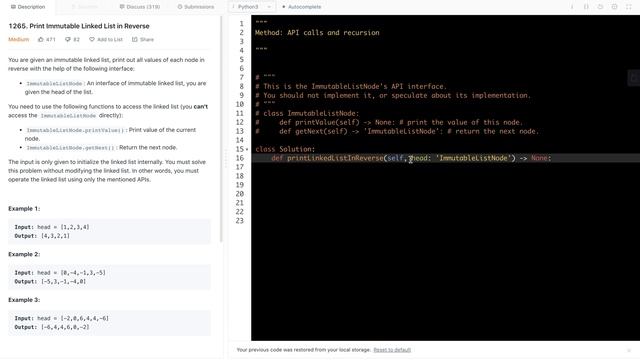Click 'ImmutableListNode.getNext()' code text
The height and width of the screenshot is (360, 640).
click(x=70, y=148)
